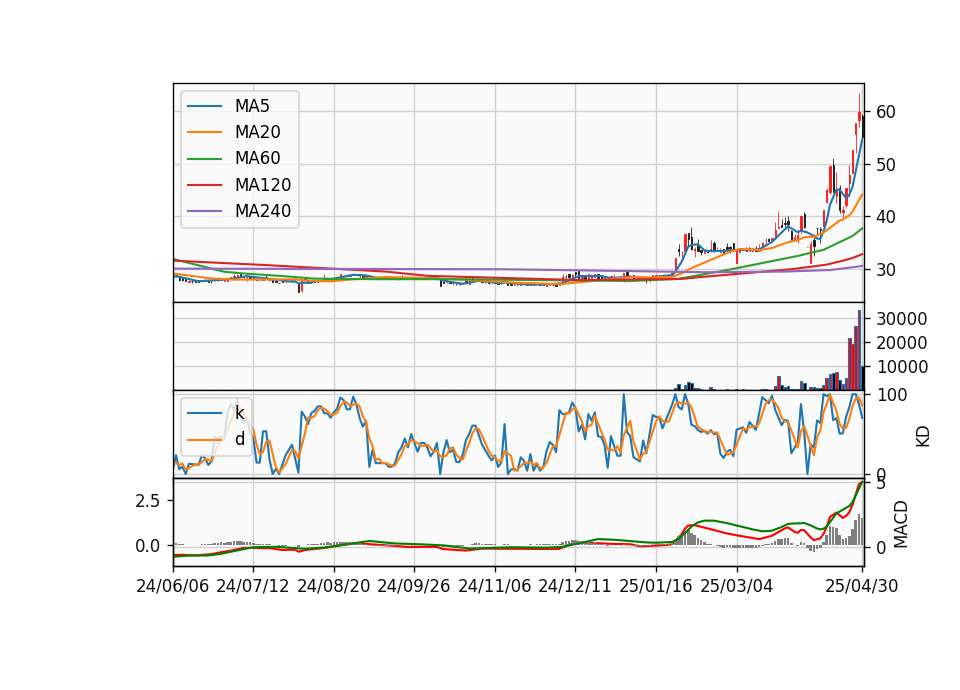Click the 24/06/06 date tick label
Image resolution: width=960 pixels, height=690 pixels.
pyautogui.click(x=173, y=586)
